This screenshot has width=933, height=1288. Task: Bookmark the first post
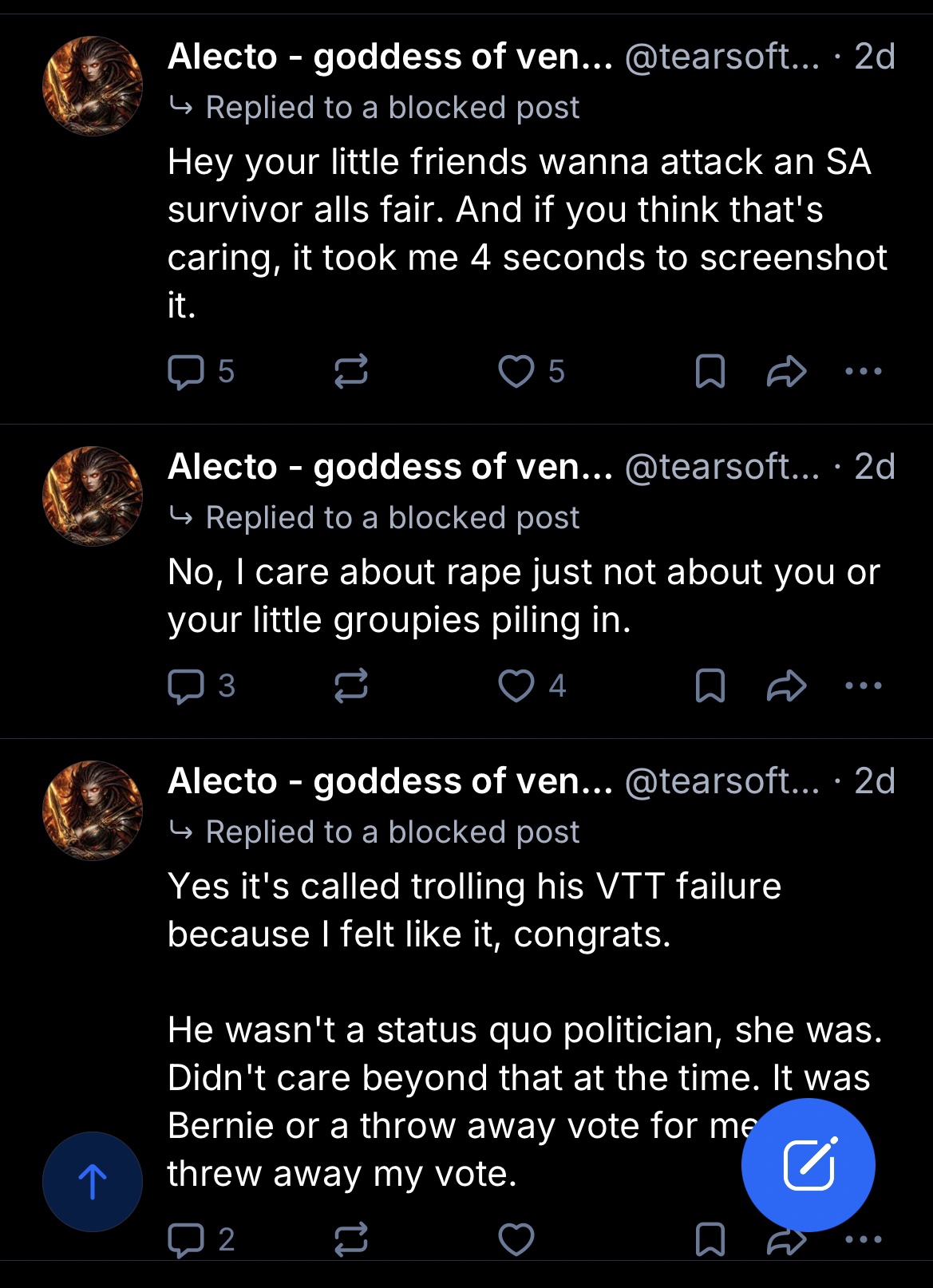[710, 372]
